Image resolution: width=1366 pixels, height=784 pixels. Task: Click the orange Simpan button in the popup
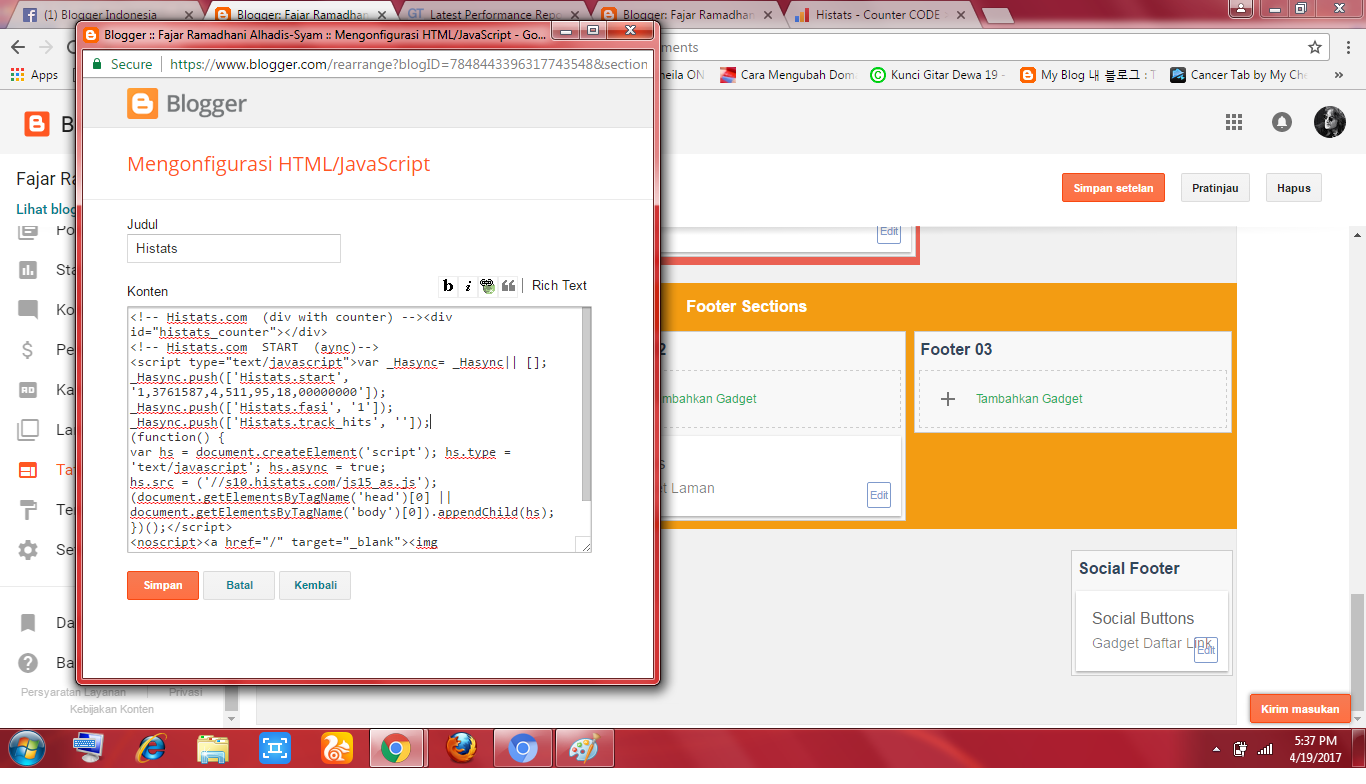(x=163, y=585)
